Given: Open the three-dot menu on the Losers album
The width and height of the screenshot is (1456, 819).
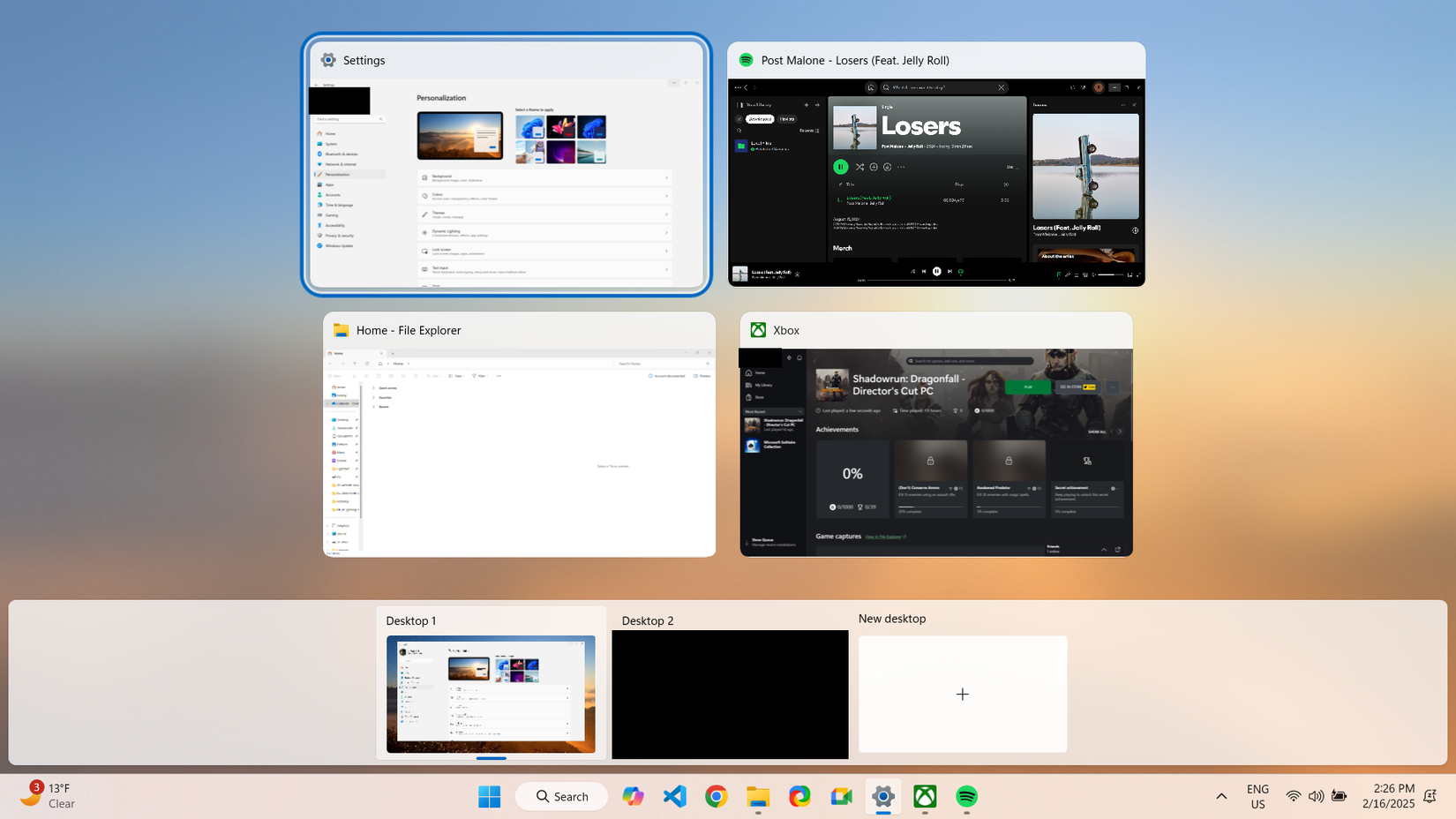Looking at the screenshot, I should (901, 167).
